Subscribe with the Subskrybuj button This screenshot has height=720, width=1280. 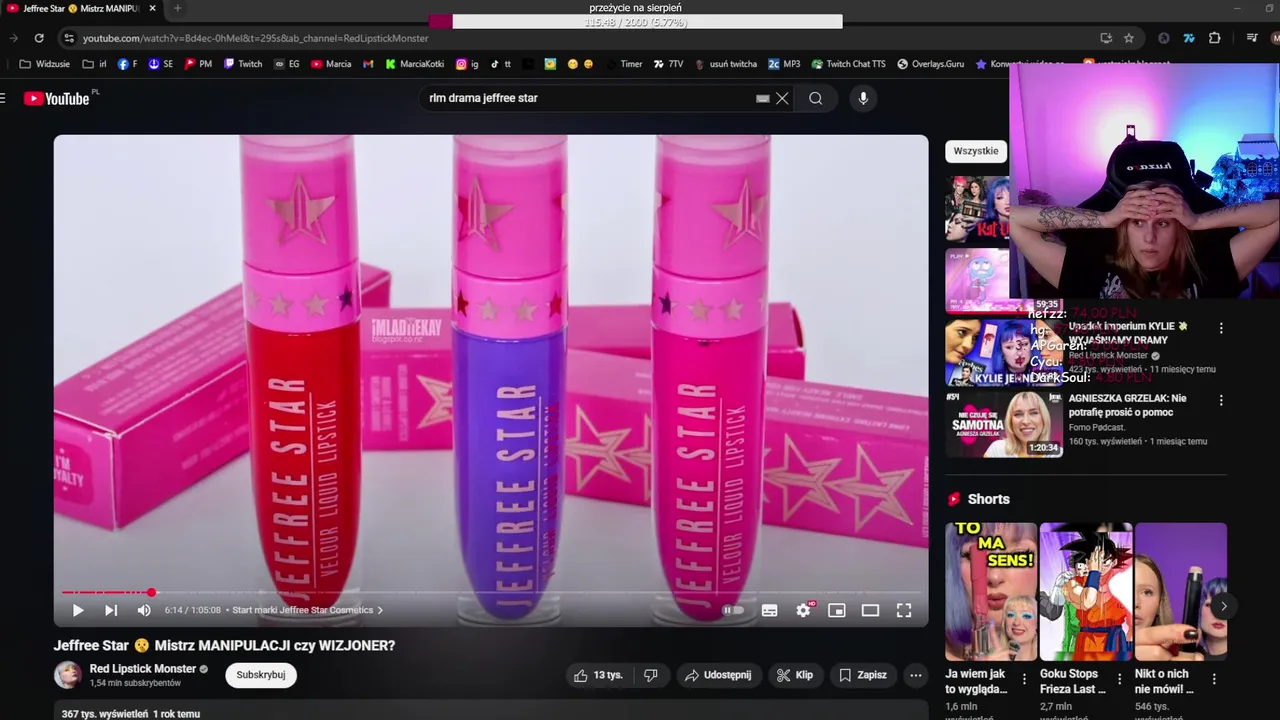click(261, 675)
